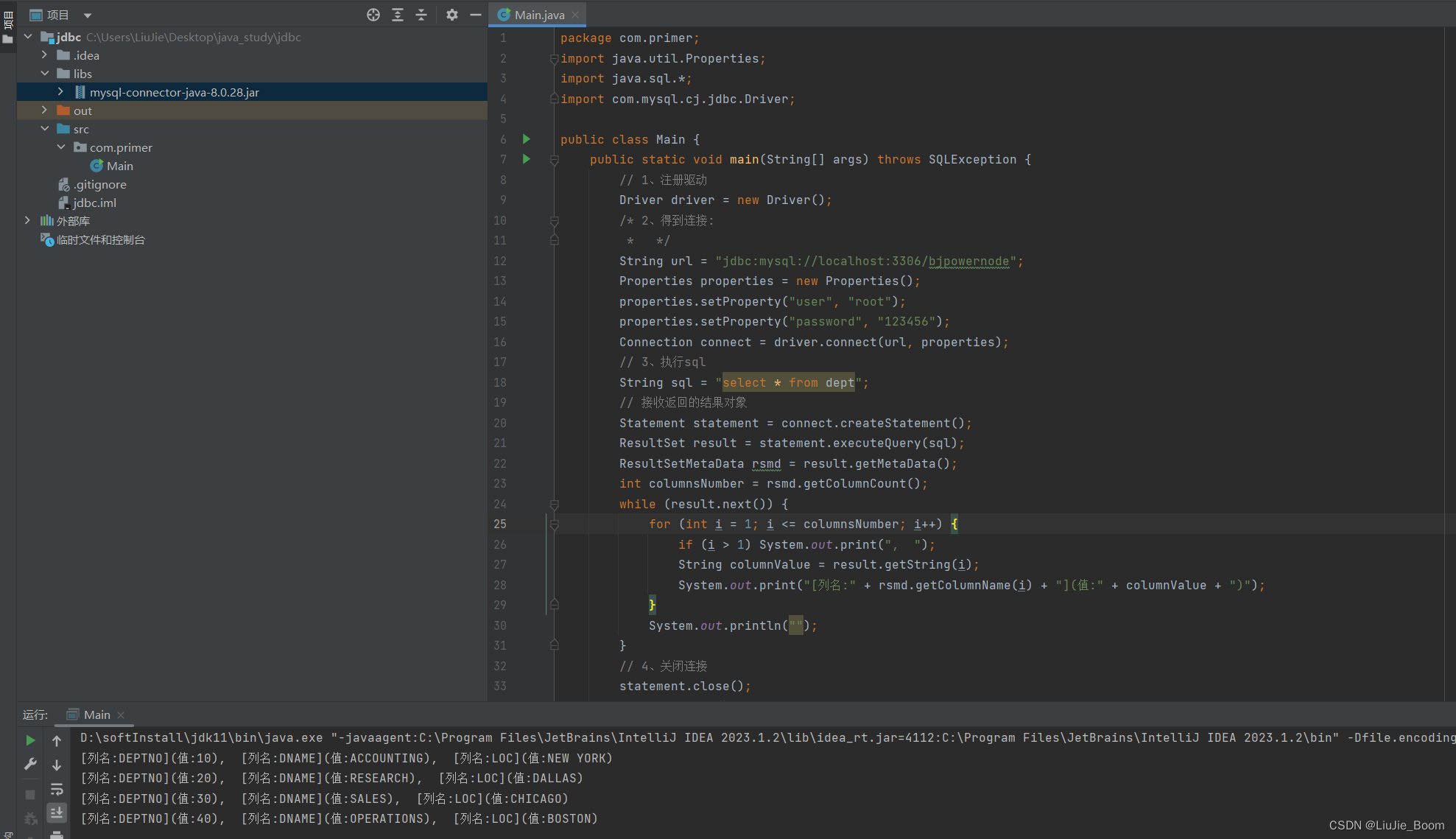
Task: Select the out folder row
Action: point(252,110)
